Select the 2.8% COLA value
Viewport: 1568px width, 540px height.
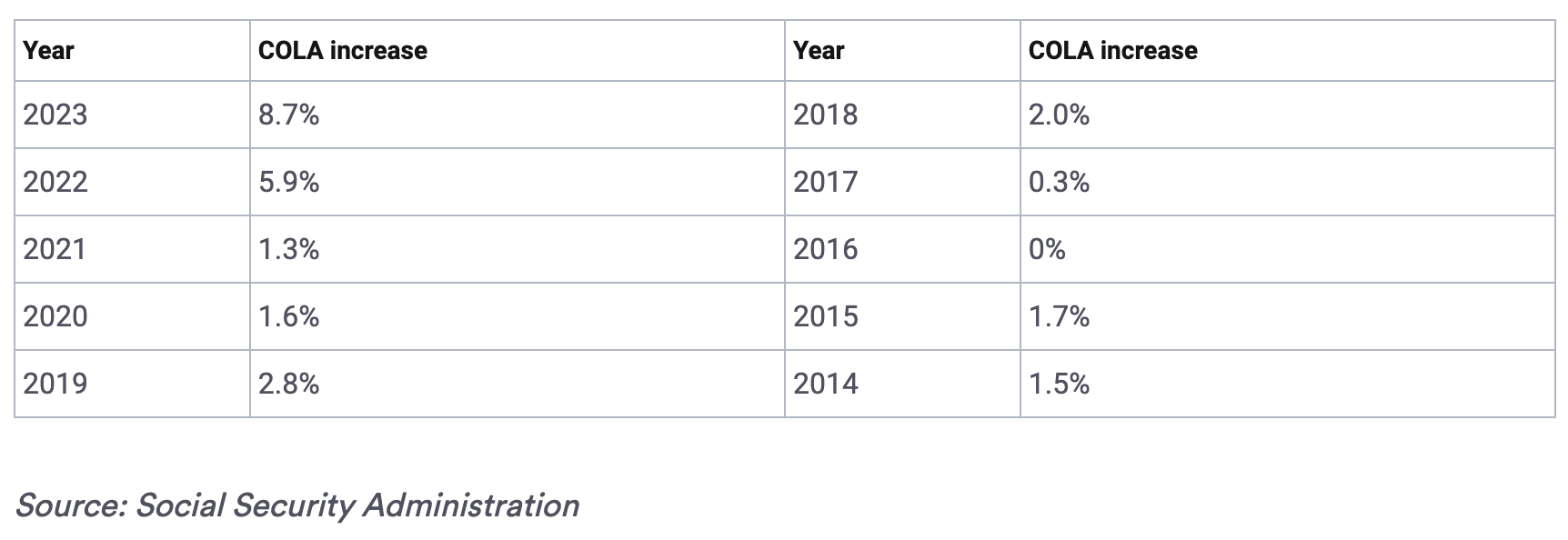click(x=288, y=384)
